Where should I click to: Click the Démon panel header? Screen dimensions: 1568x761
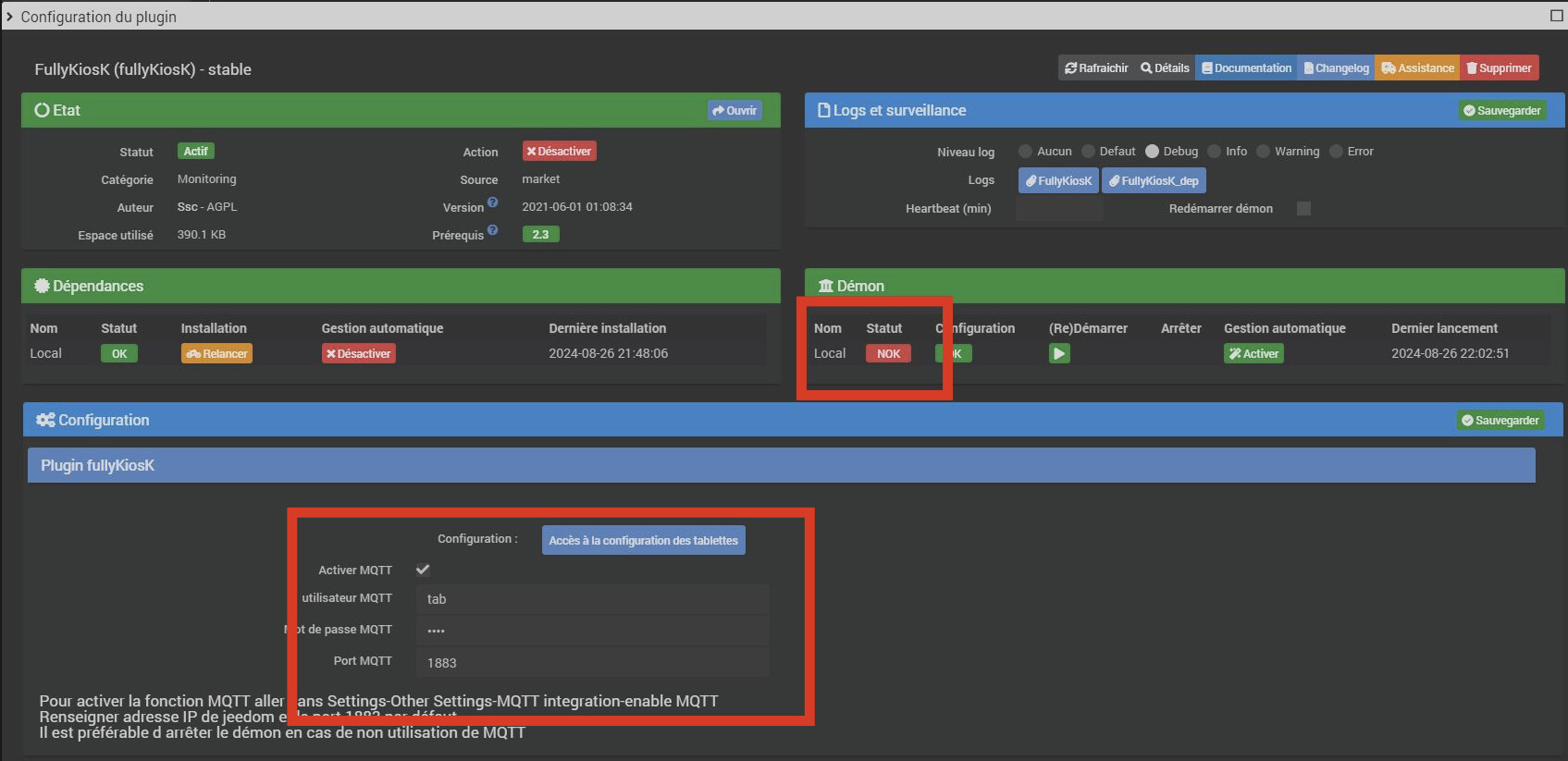(x=1185, y=286)
